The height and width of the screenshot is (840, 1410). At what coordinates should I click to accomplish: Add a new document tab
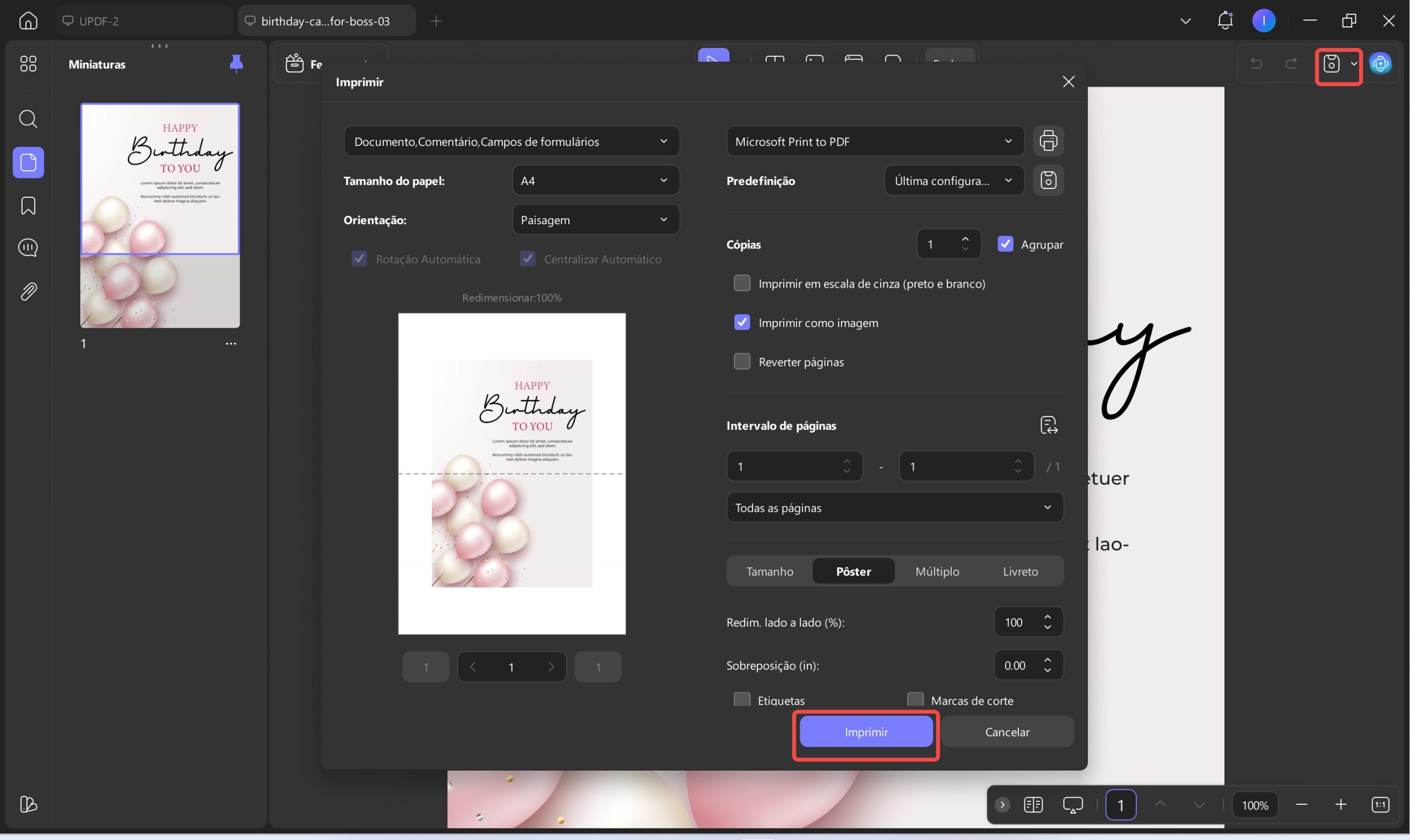(436, 21)
